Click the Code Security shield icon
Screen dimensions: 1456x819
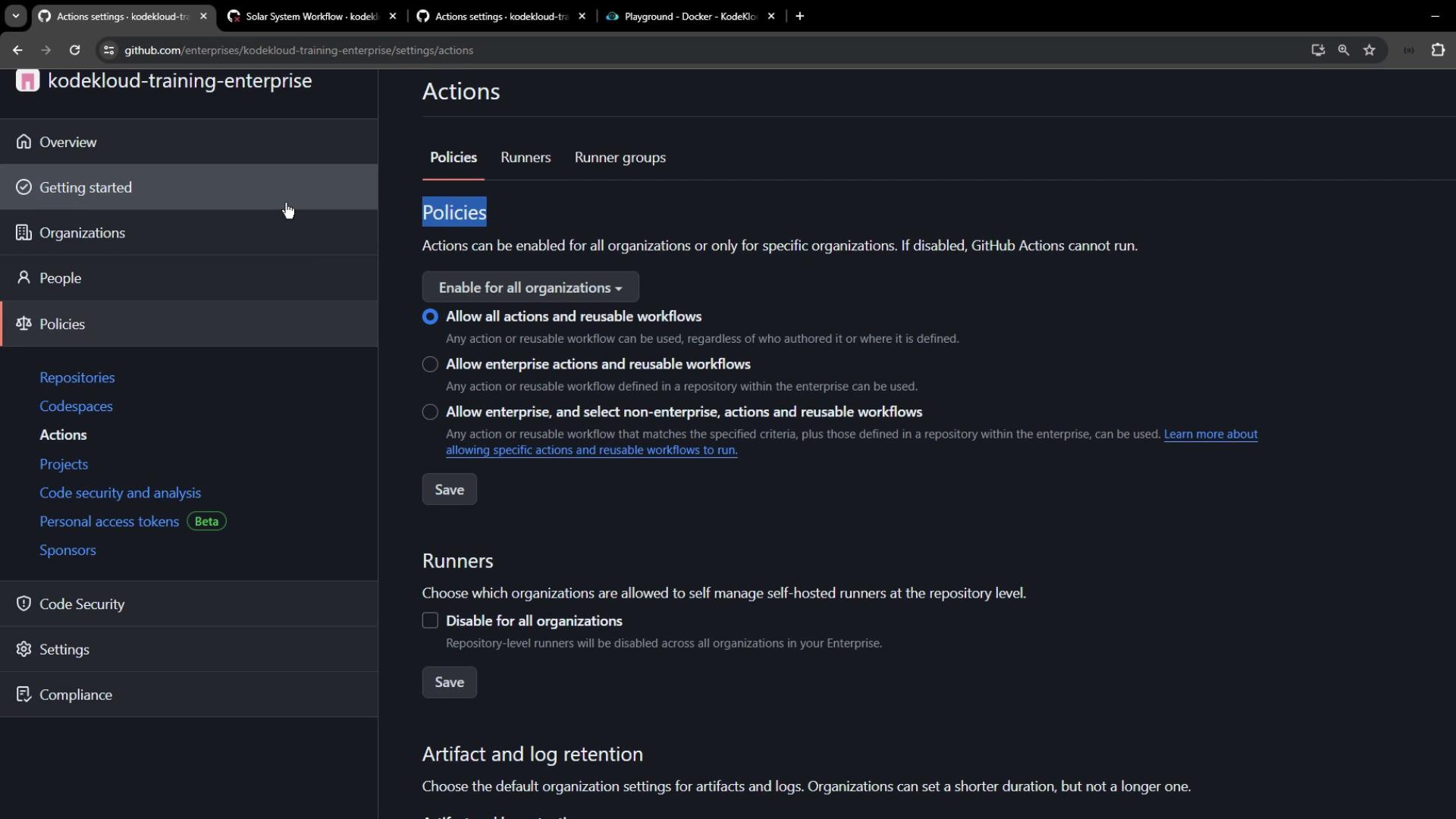tap(24, 604)
